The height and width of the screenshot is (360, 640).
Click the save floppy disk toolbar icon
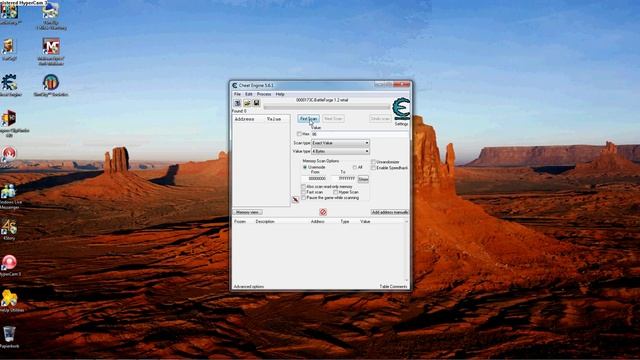click(x=256, y=103)
